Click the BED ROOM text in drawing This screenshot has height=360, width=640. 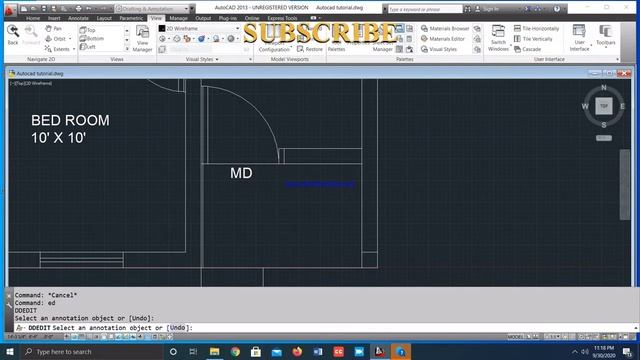(x=70, y=120)
